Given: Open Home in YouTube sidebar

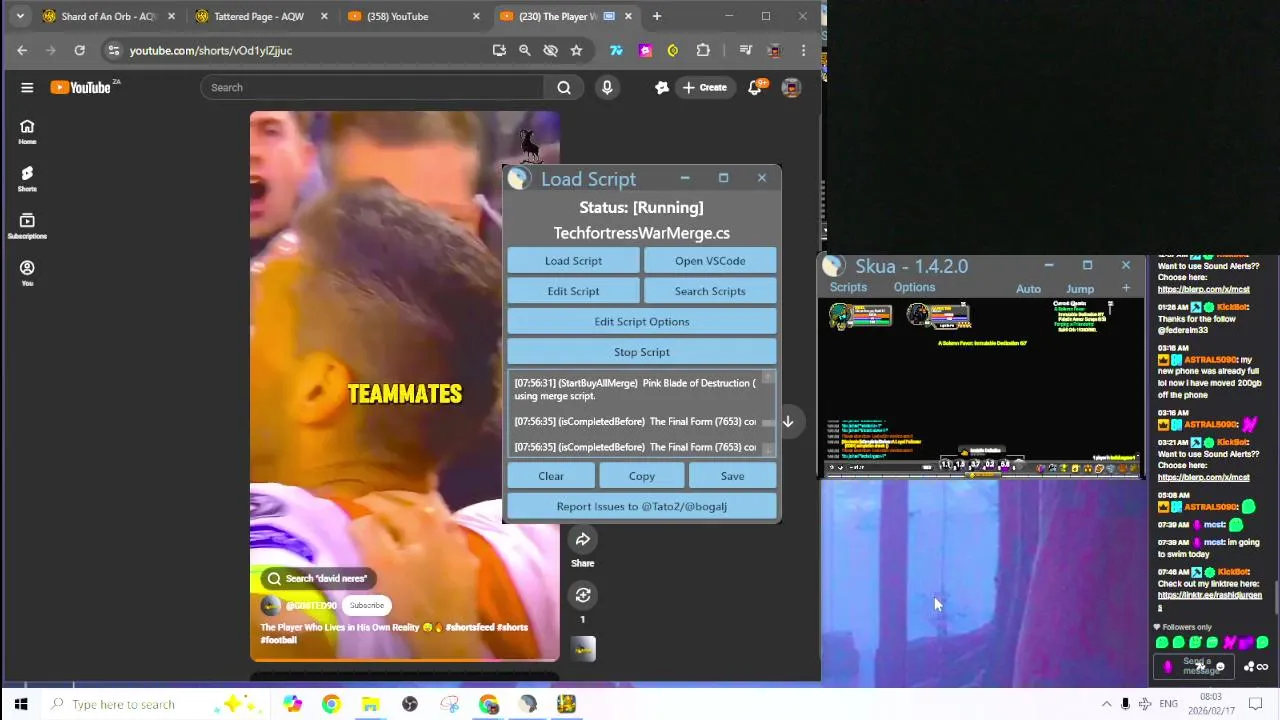Looking at the screenshot, I should [27, 131].
